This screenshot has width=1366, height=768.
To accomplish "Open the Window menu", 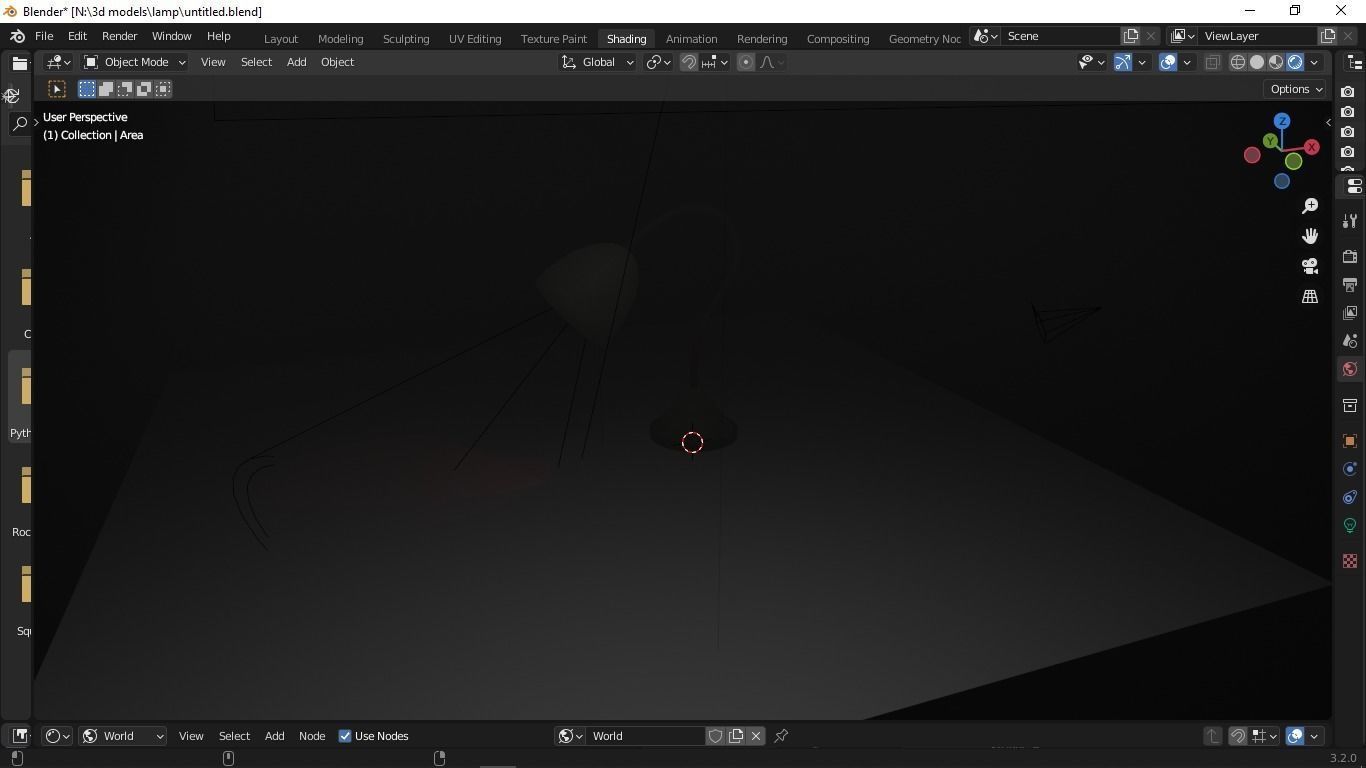I will tap(171, 36).
